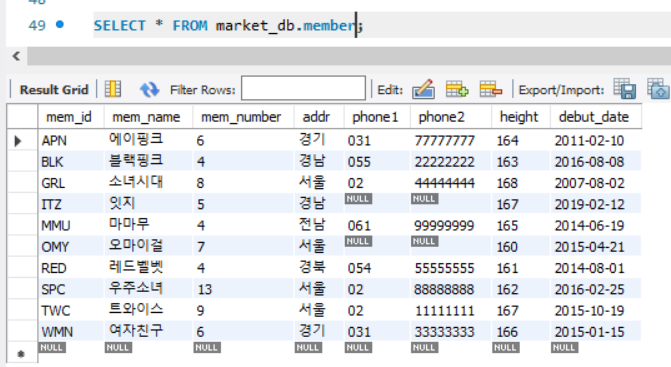This screenshot has width=671, height=367.
Task: Place cursor in SELECT query on line 49
Action: pos(228,25)
